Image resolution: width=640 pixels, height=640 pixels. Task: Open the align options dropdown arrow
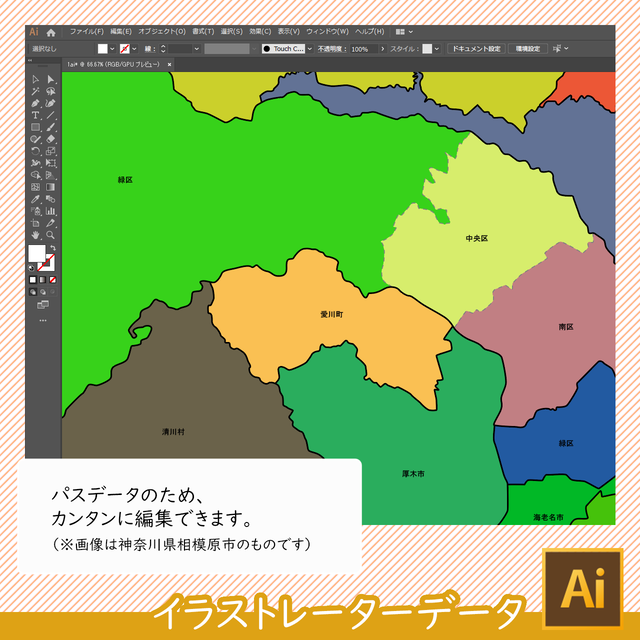pos(567,49)
